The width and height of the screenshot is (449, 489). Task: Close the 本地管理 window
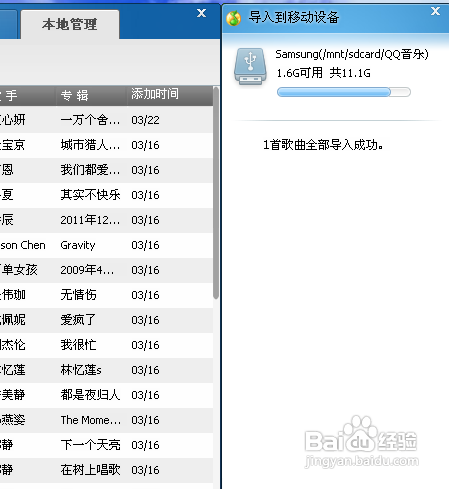(201, 13)
